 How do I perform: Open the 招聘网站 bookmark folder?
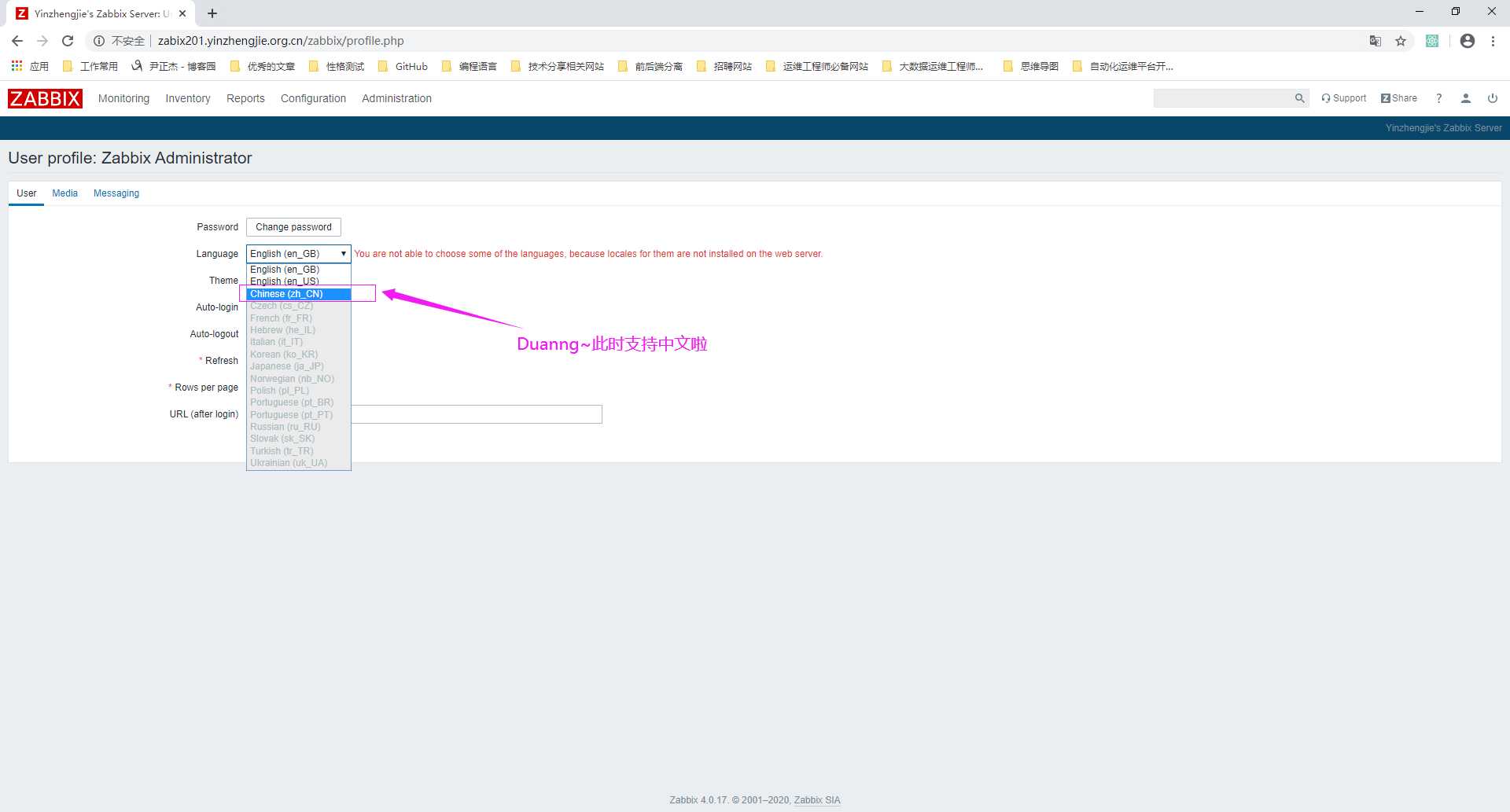tap(724, 66)
